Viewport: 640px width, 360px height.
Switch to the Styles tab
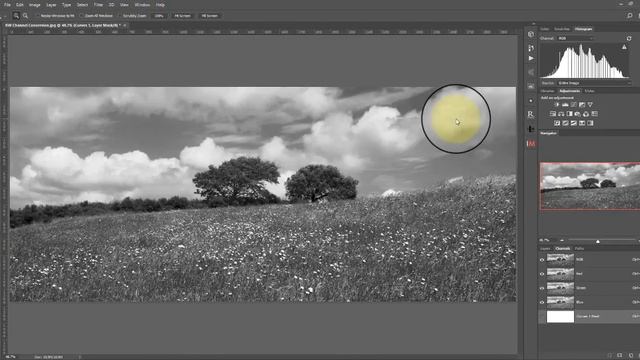(x=589, y=91)
